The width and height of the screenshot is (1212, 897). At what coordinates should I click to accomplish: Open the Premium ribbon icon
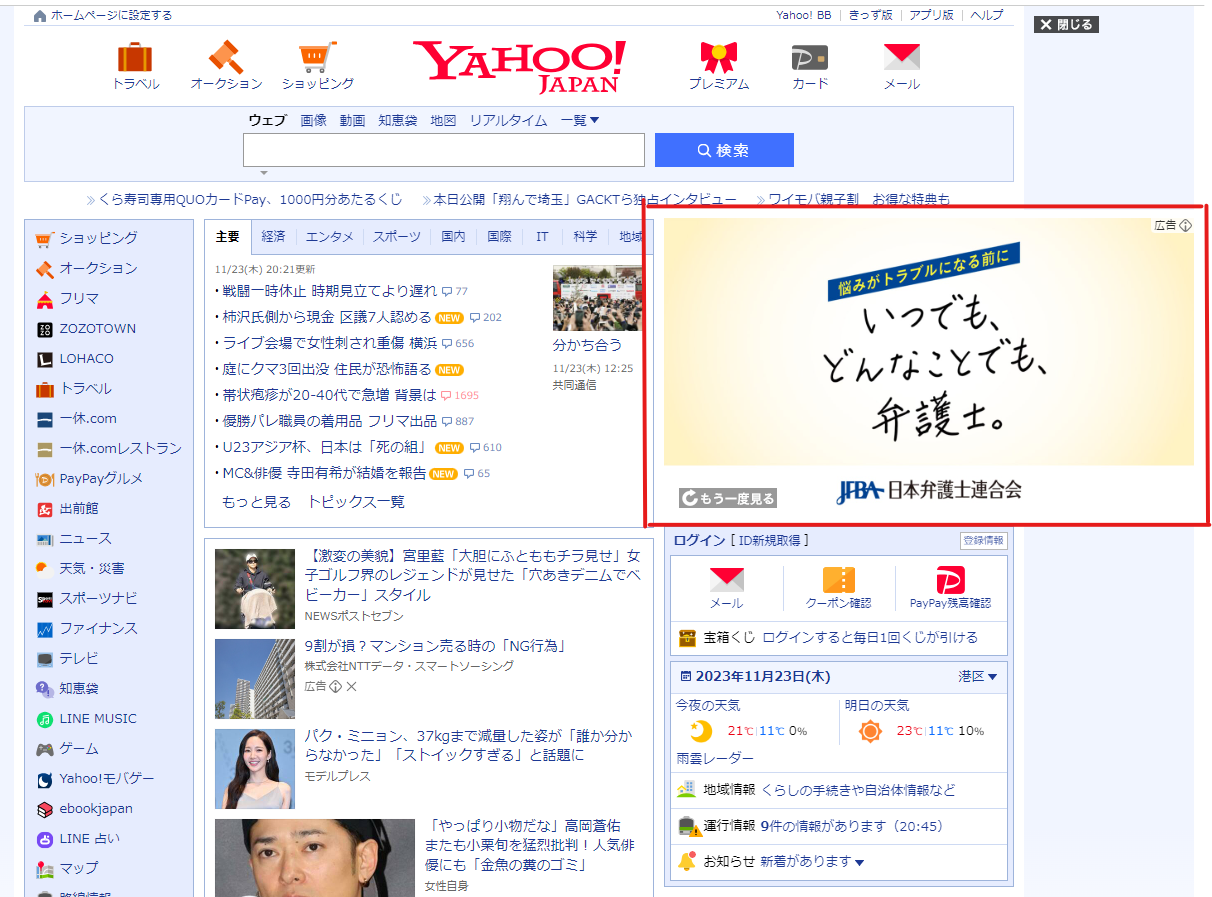[718, 57]
